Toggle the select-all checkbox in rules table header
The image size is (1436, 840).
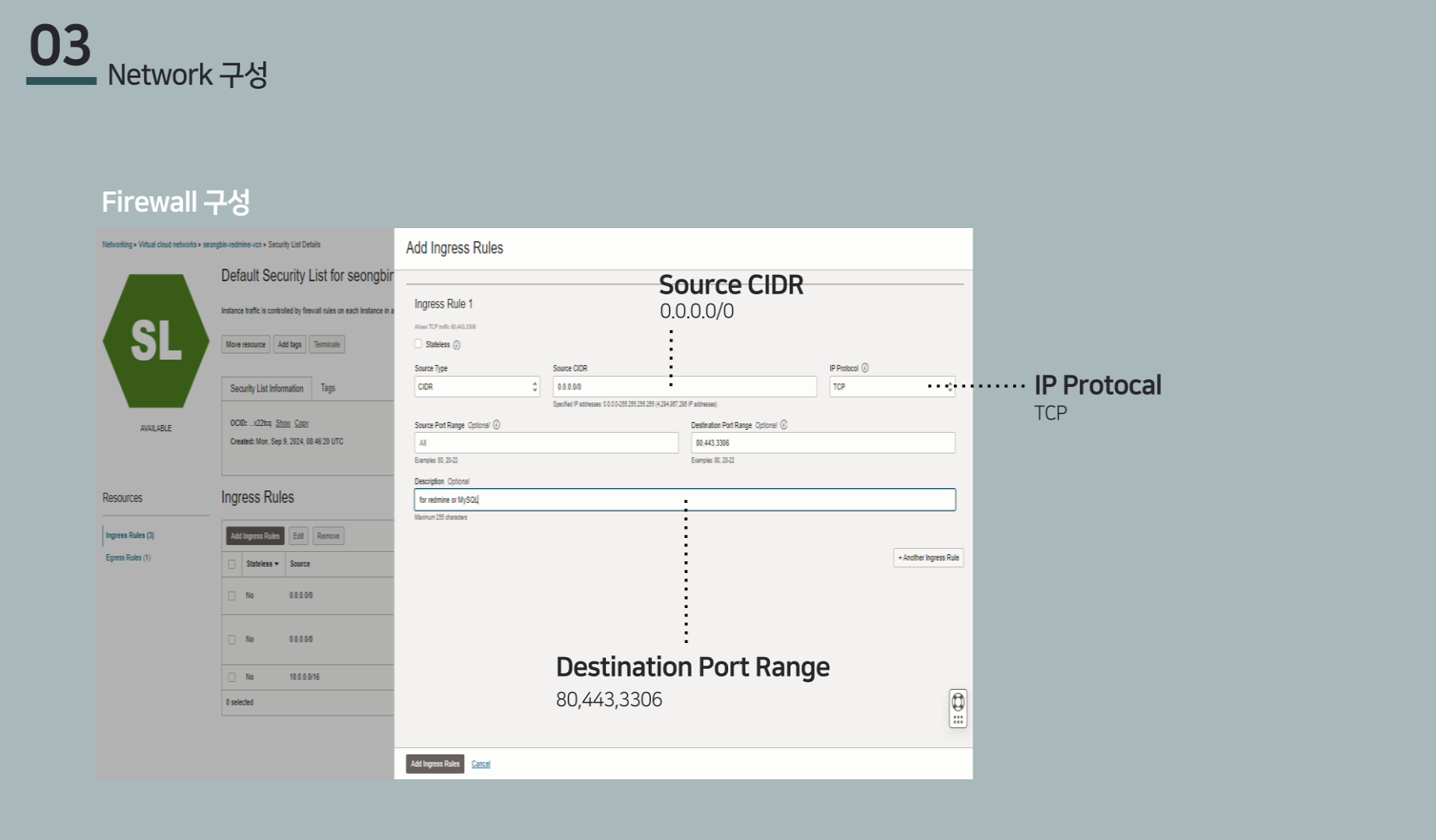click(x=231, y=564)
